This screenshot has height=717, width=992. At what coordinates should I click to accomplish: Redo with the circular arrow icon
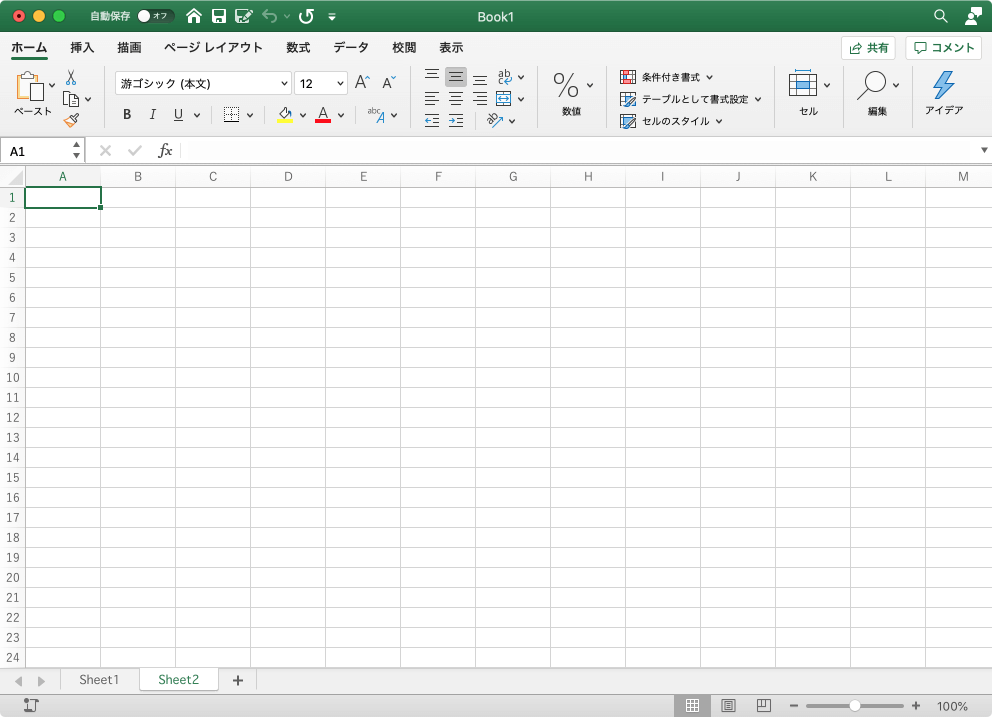(x=306, y=16)
